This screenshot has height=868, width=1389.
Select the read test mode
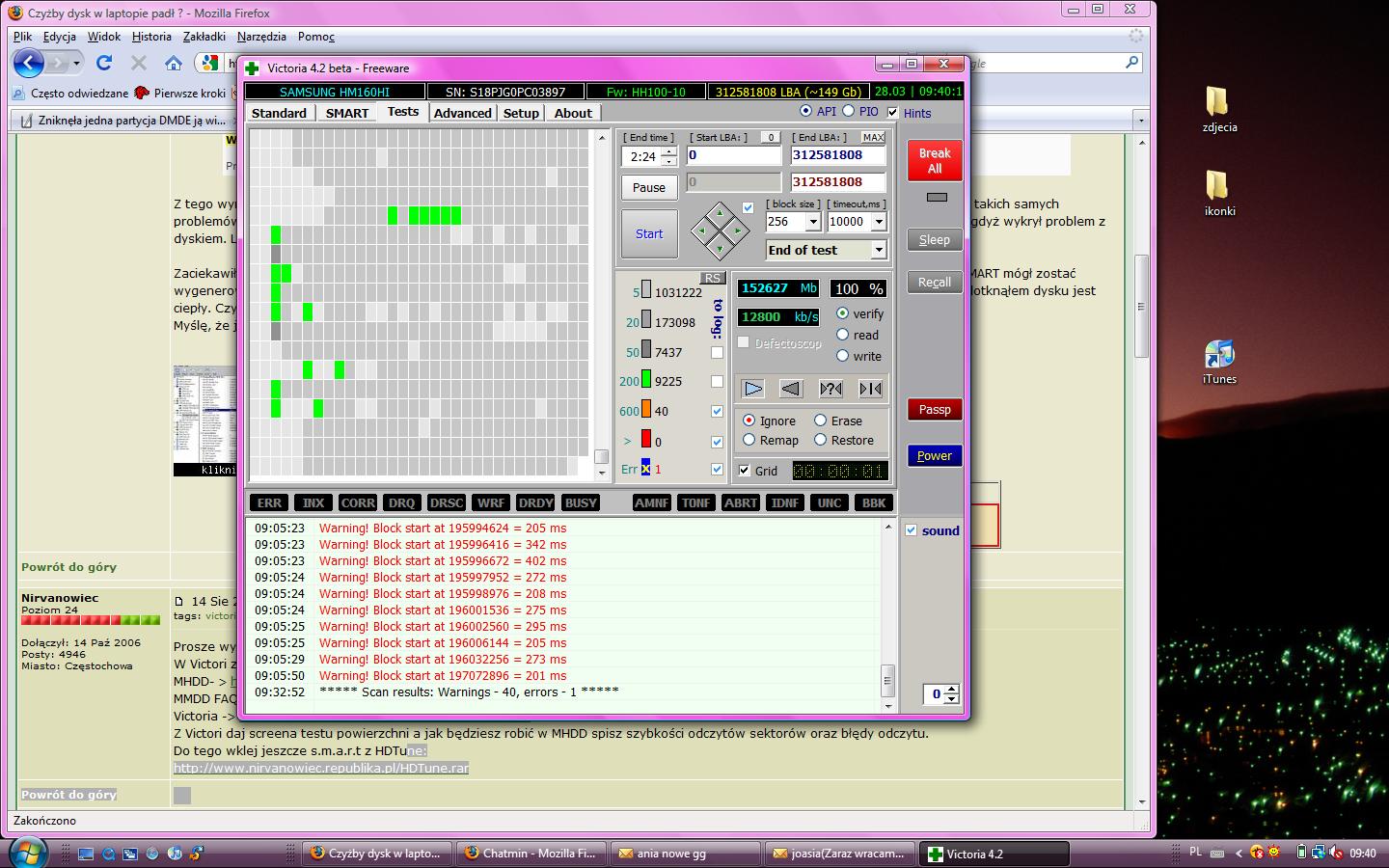coord(843,335)
